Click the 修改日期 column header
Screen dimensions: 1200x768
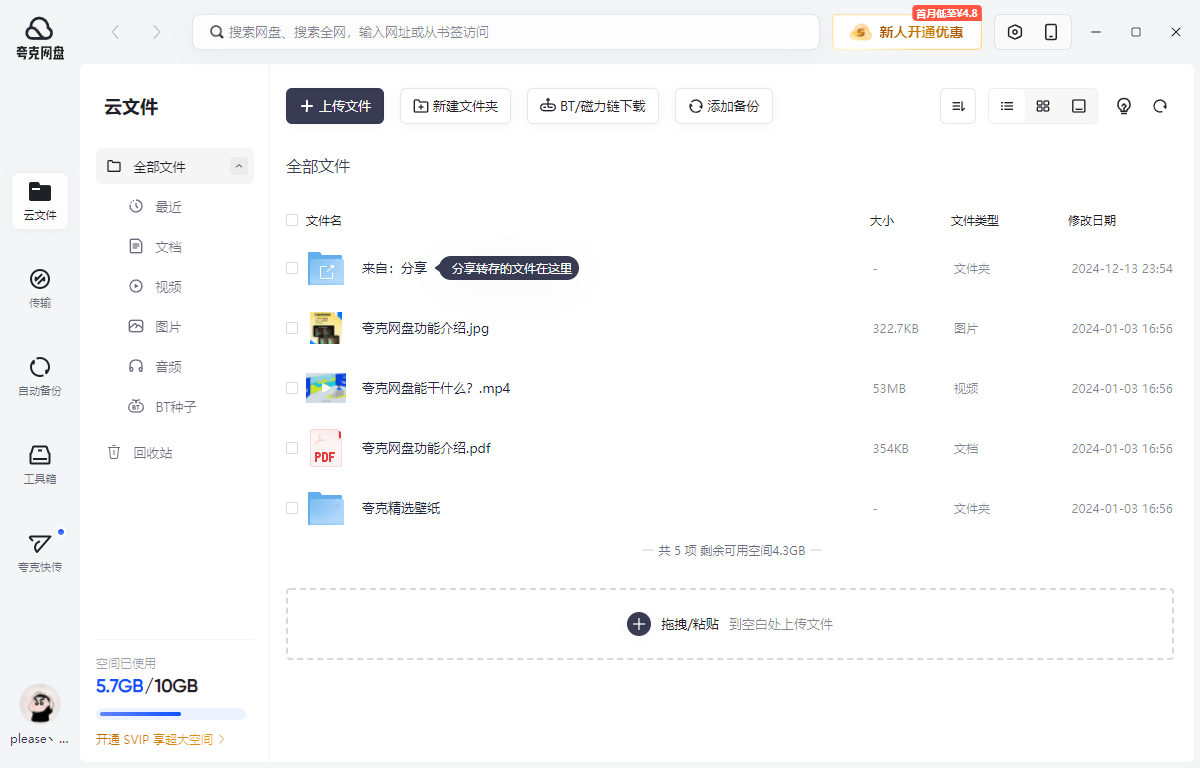point(1092,220)
